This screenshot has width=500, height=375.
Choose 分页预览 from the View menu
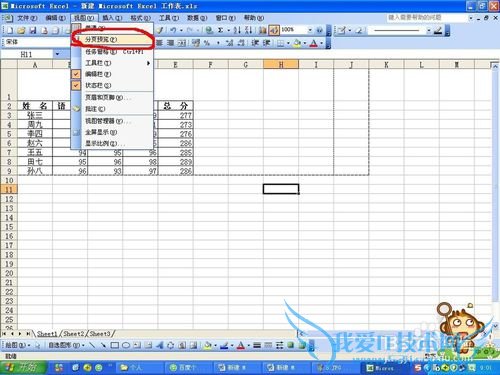click(x=112, y=39)
